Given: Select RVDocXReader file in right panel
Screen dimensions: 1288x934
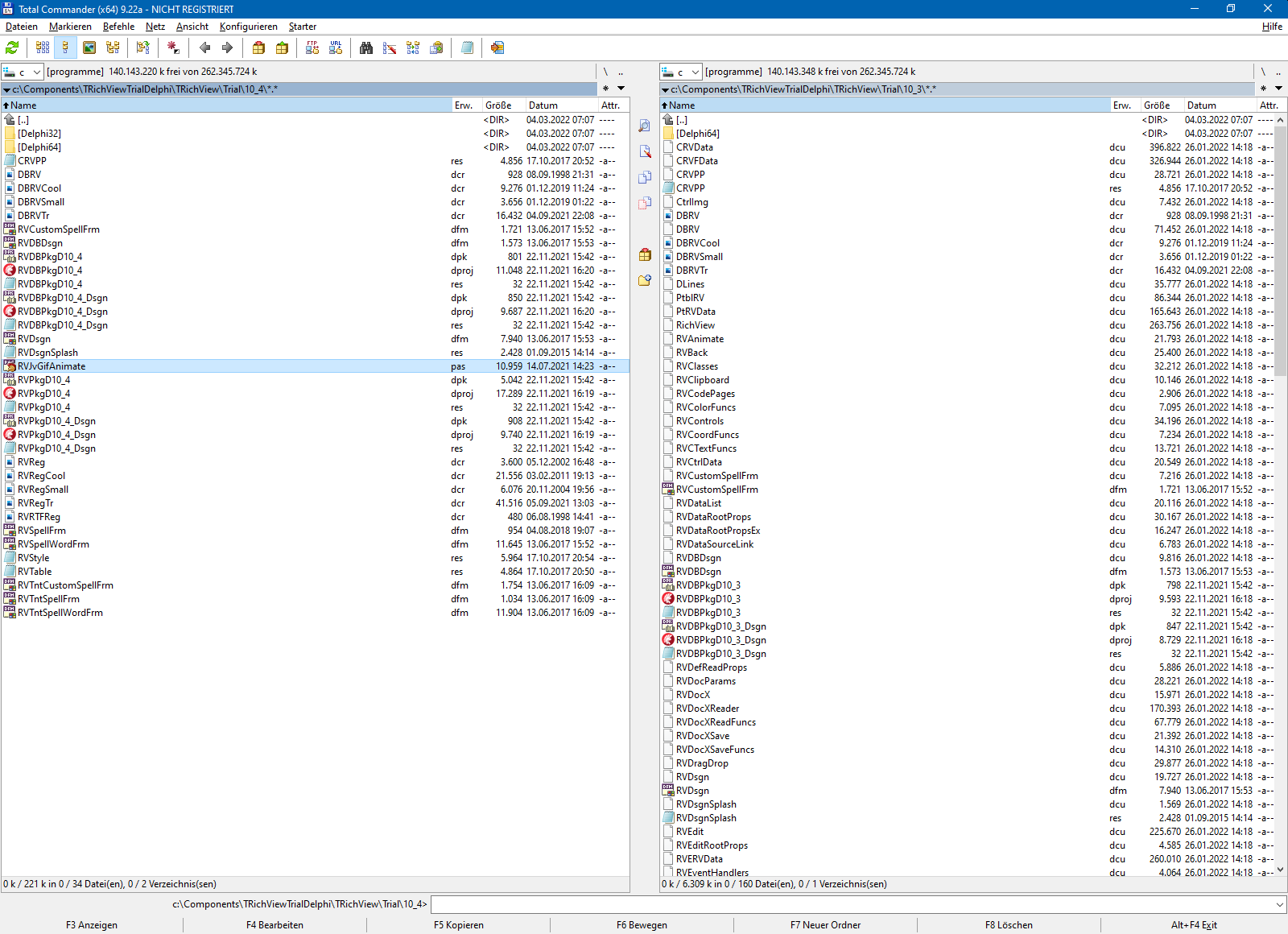Looking at the screenshot, I should click(x=967, y=709).
